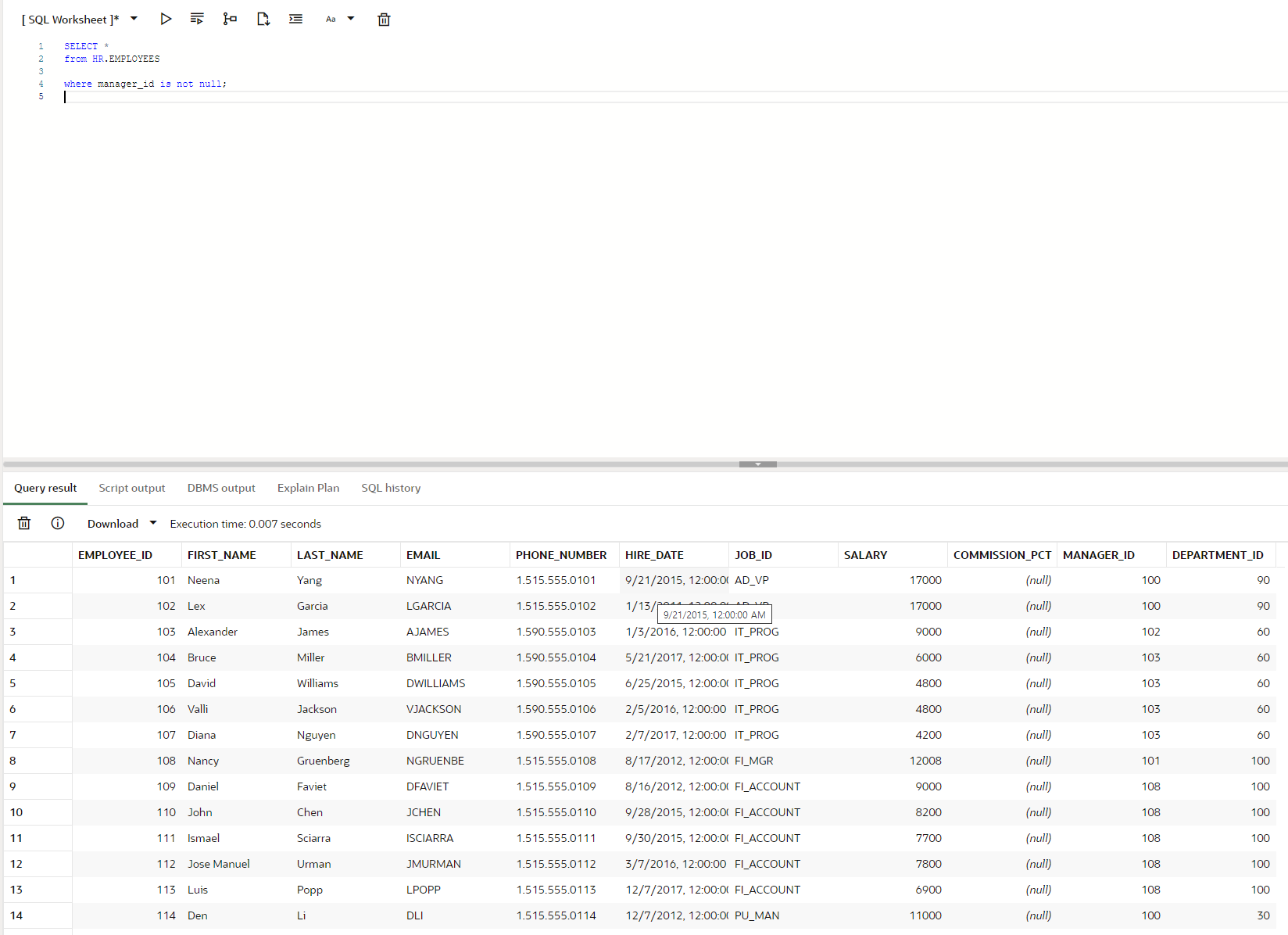This screenshot has width=1288, height=935.
Task: Expand the Aa text case dropdown
Action: tap(351, 19)
